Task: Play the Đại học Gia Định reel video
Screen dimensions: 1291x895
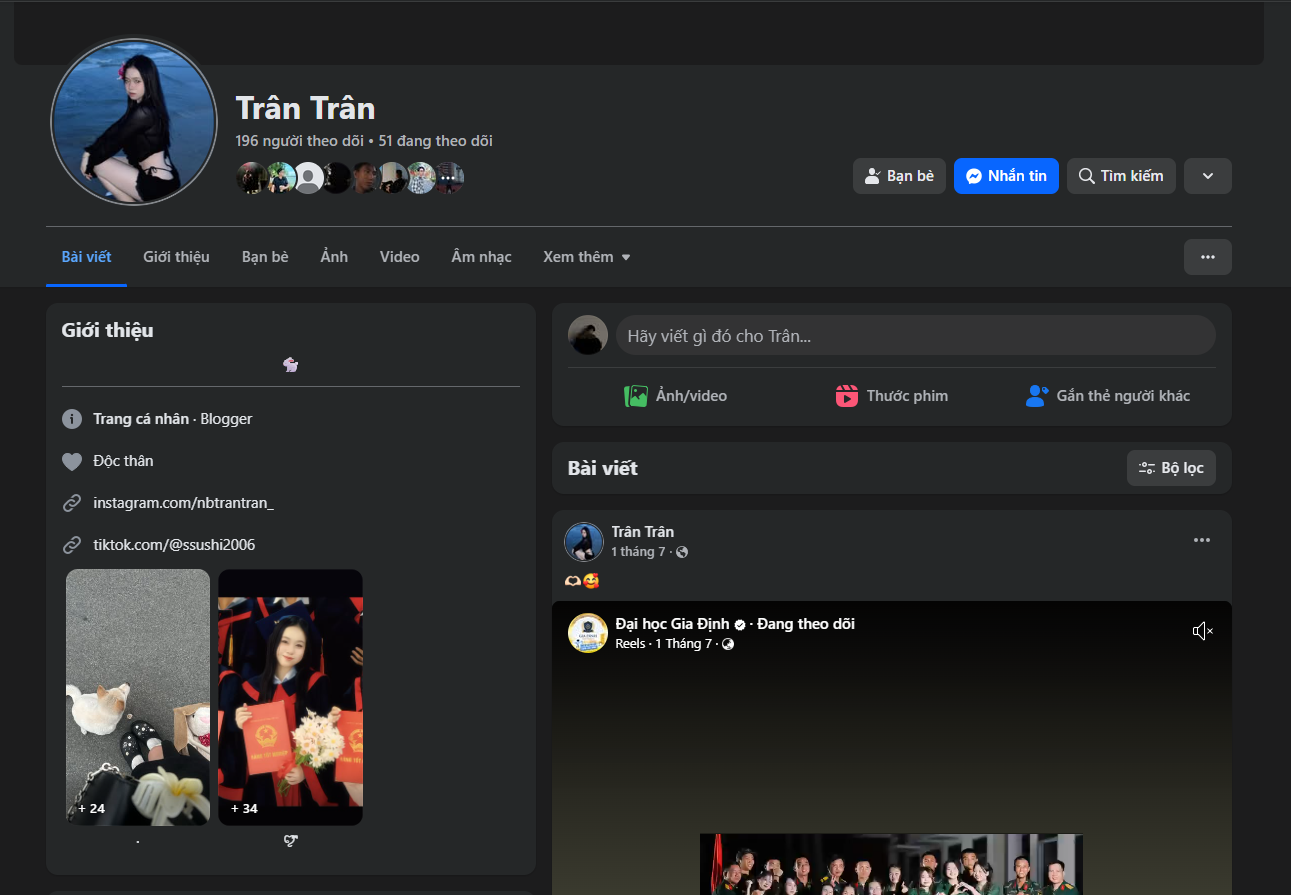Action: click(892, 748)
